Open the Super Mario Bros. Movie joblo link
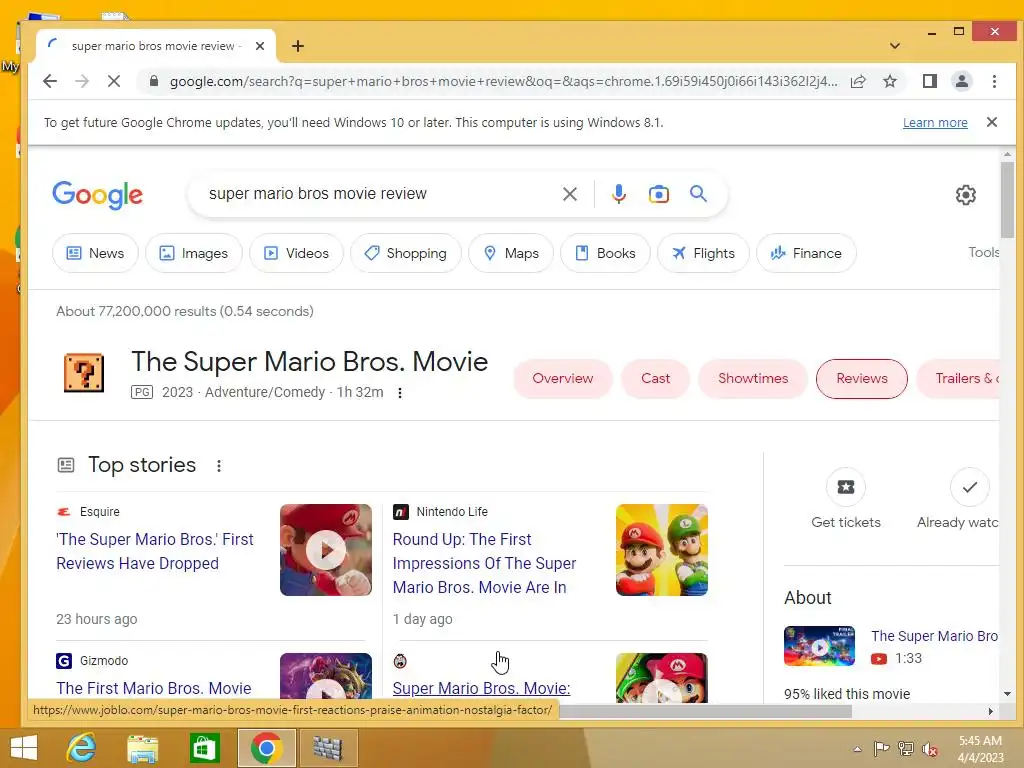 481,688
